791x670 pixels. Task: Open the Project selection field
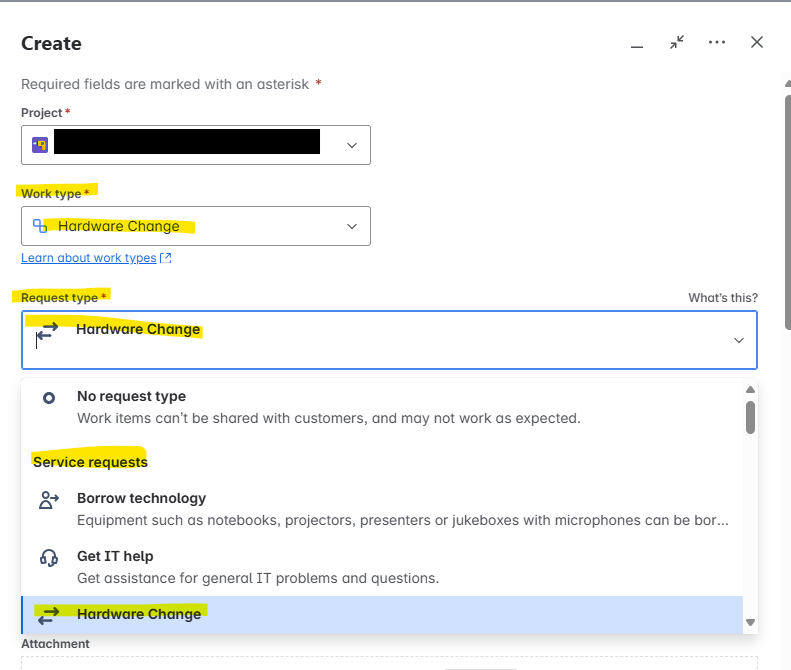tap(196, 145)
